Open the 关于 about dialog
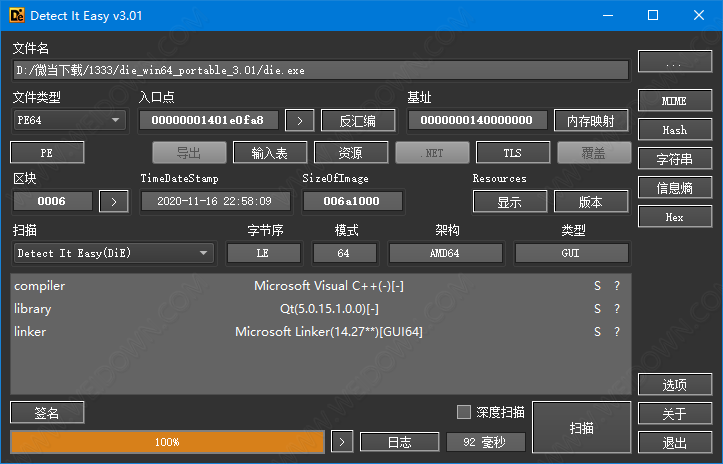Image resolution: width=723 pixels, height=464 pixels. tap(675, 413)
